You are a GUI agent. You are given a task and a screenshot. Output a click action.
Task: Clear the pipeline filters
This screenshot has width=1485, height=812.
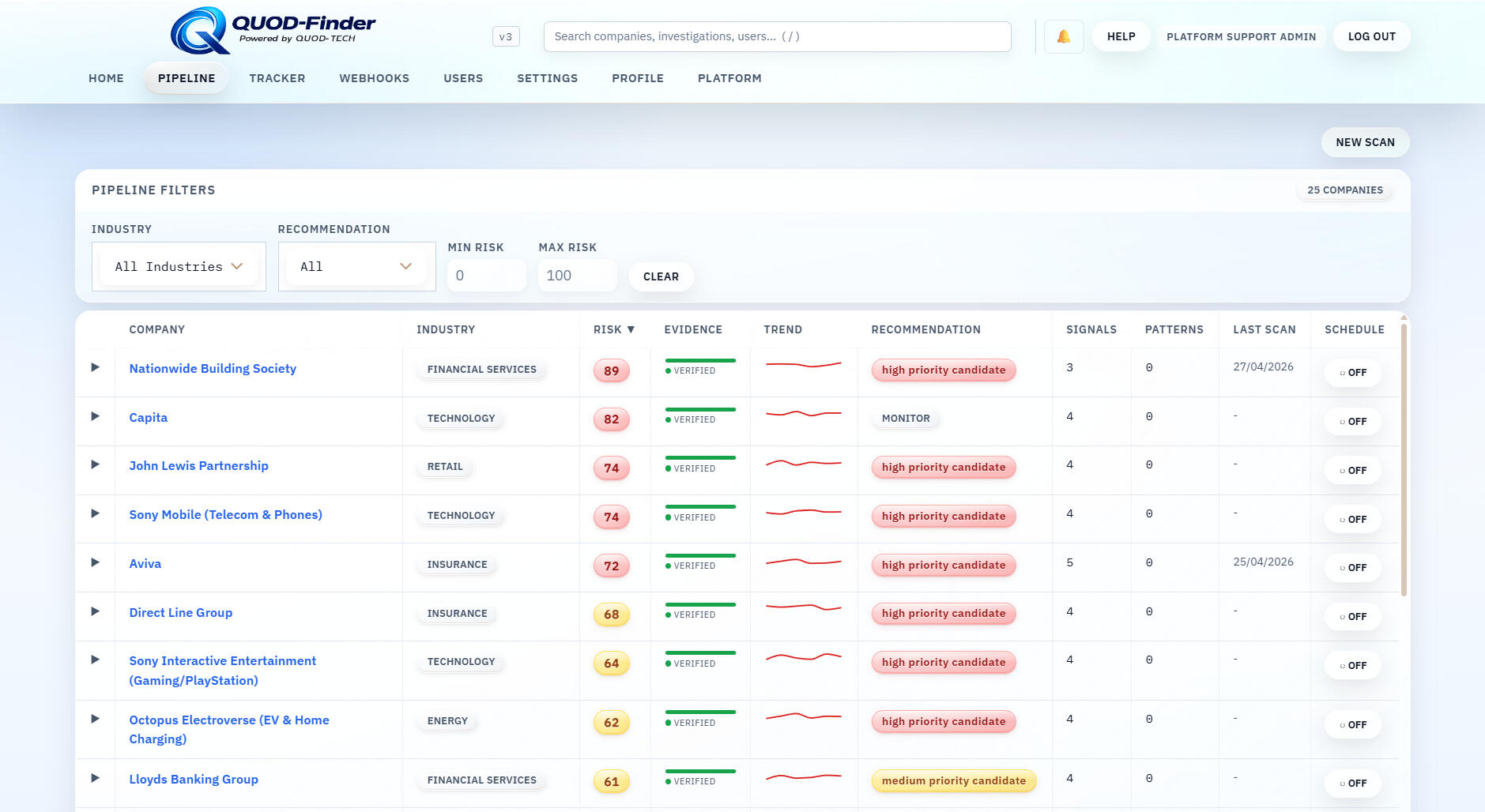661,276
